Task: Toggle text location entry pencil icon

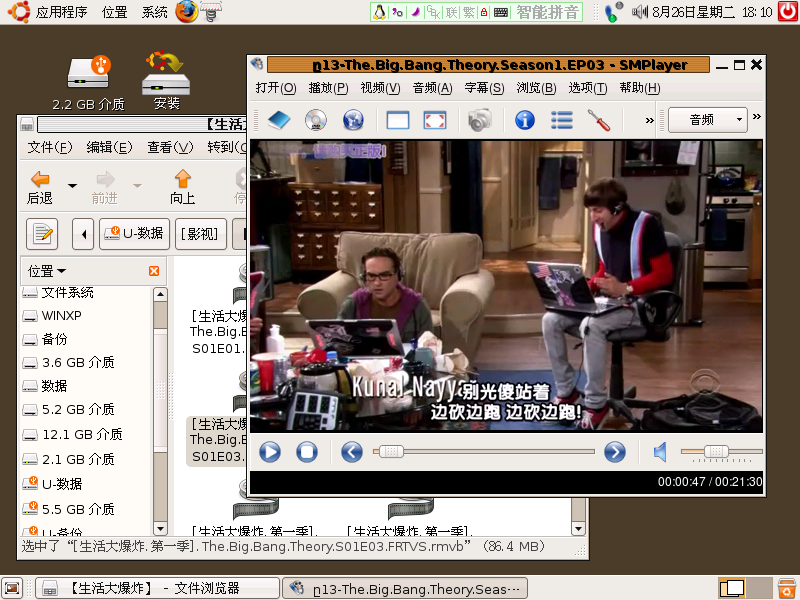Action: (x=42, y=234)
